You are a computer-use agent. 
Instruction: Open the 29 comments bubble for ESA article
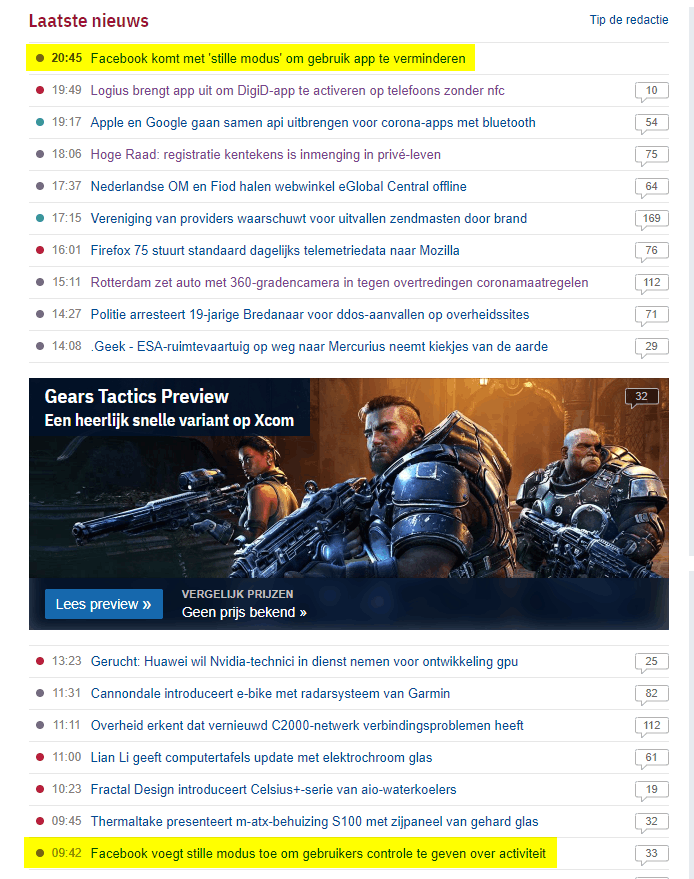click(651, 347)
